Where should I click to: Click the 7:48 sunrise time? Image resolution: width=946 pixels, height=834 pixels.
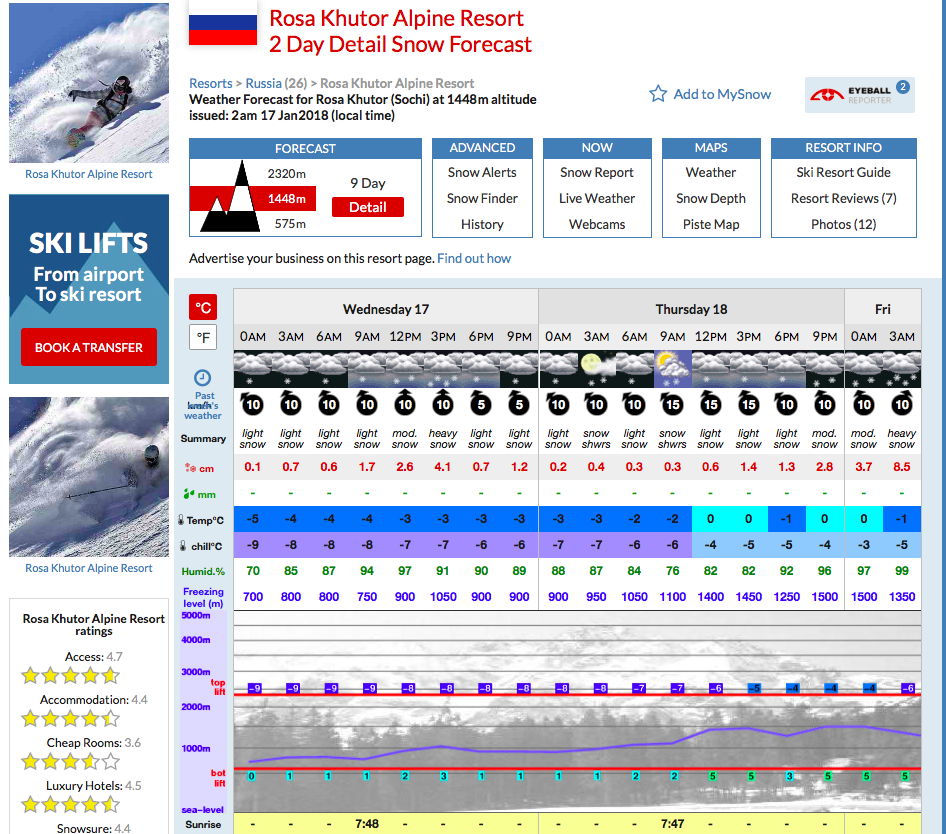[367, 824]
